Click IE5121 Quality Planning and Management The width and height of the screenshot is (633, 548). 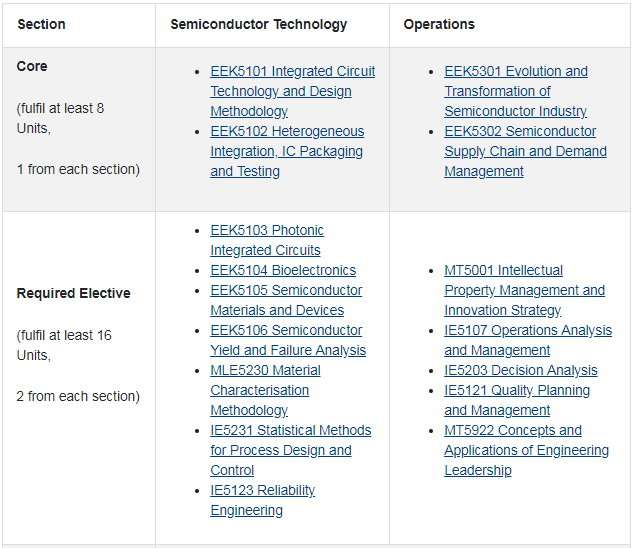tap(517, 400)
